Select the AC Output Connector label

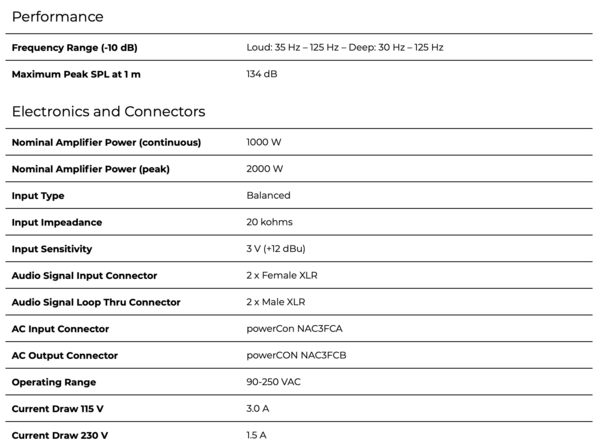point(64,355)
